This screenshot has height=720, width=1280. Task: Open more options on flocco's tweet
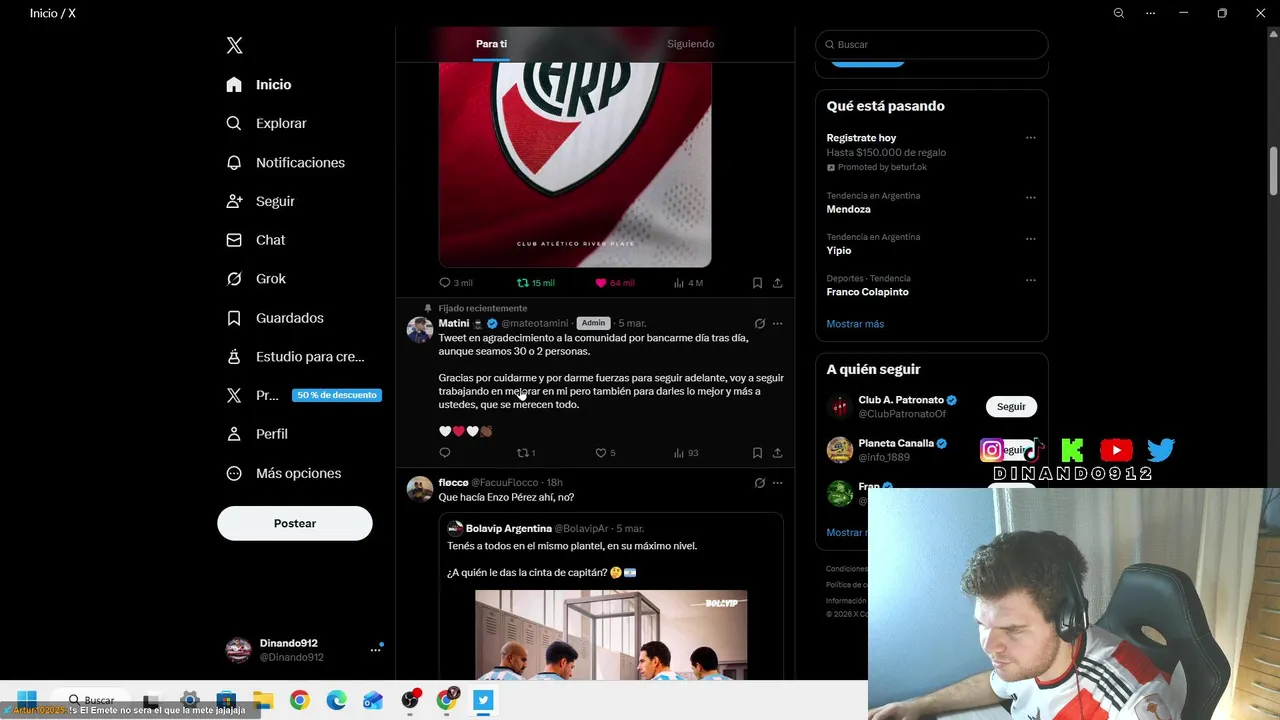[777, 483]
